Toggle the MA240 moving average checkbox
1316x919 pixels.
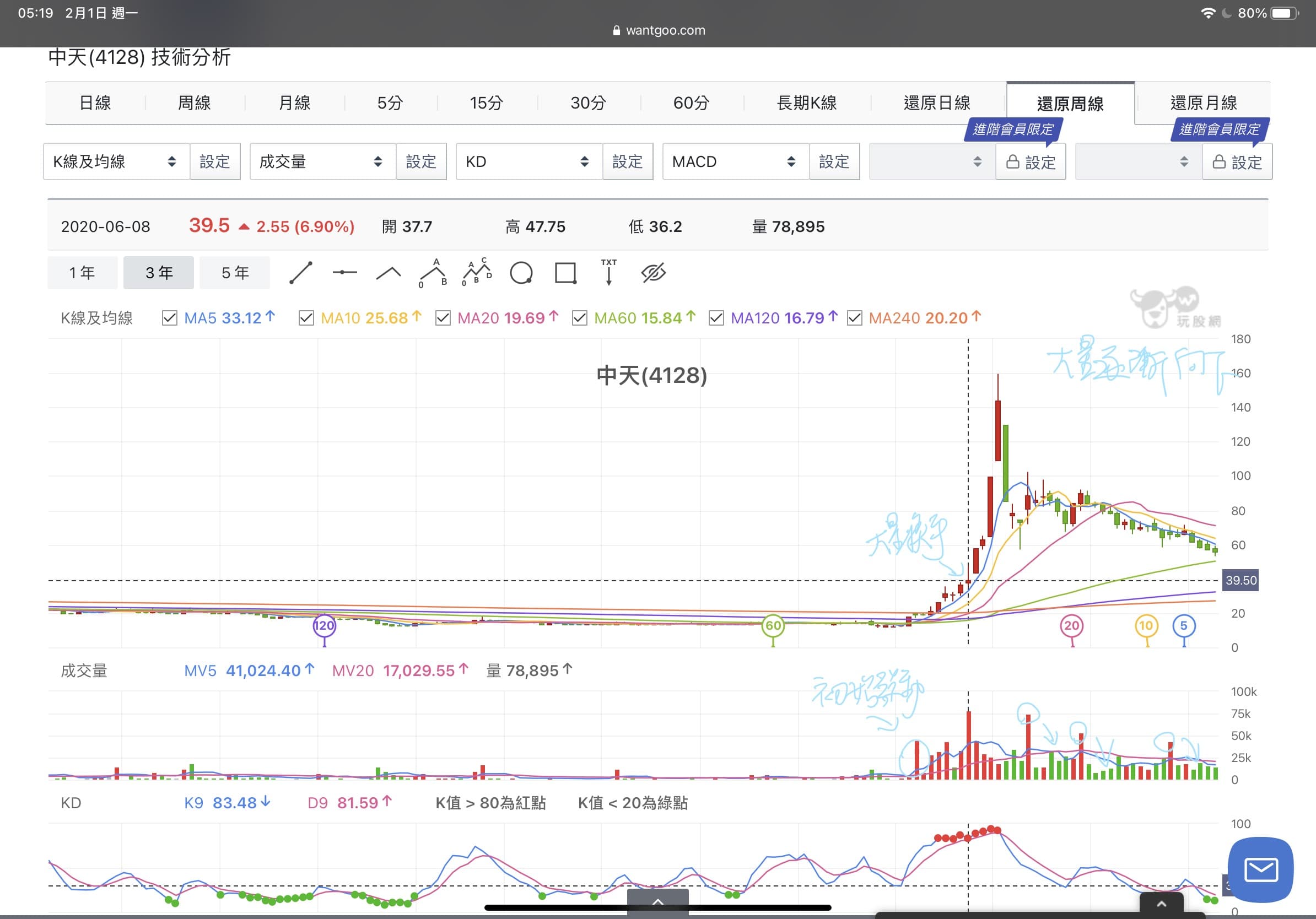854,318
